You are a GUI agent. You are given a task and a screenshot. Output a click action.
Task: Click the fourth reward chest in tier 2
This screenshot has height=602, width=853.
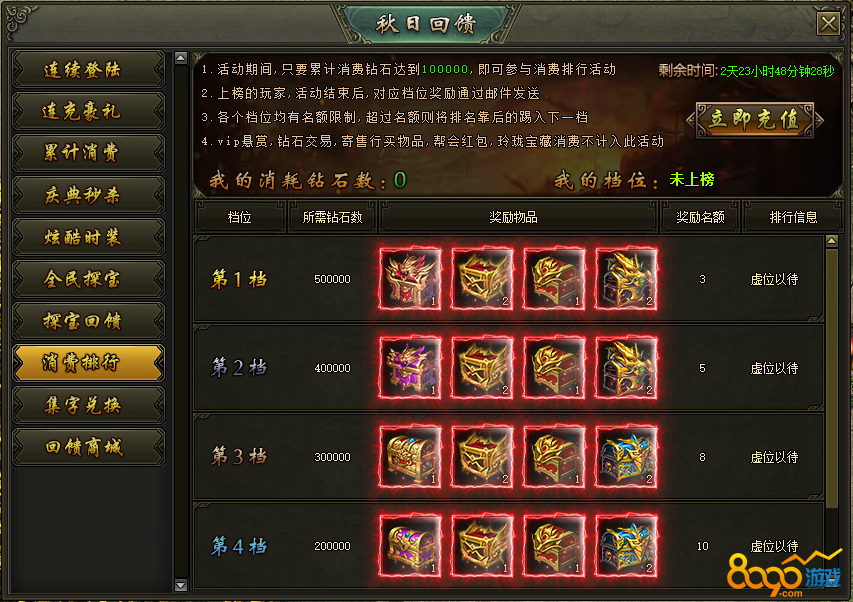pyautogui.click(x=626, y=368)
